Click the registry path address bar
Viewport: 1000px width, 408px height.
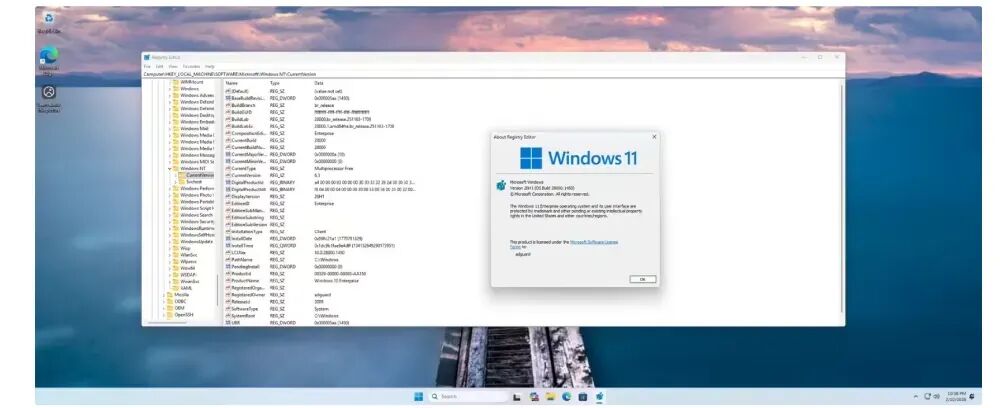pyautogui.click(x=493, y=75)
